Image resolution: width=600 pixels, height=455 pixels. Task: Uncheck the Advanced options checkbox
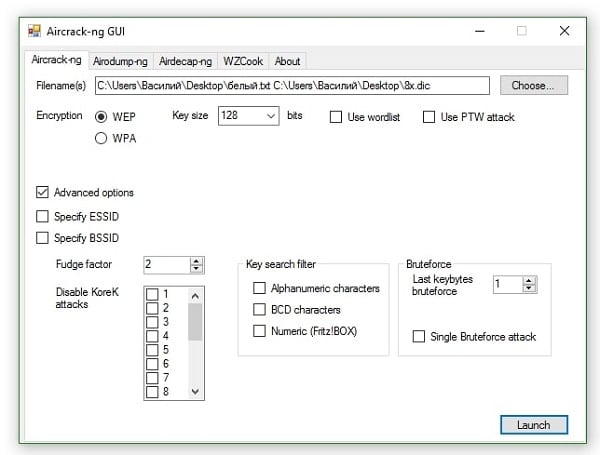[42, 192]
